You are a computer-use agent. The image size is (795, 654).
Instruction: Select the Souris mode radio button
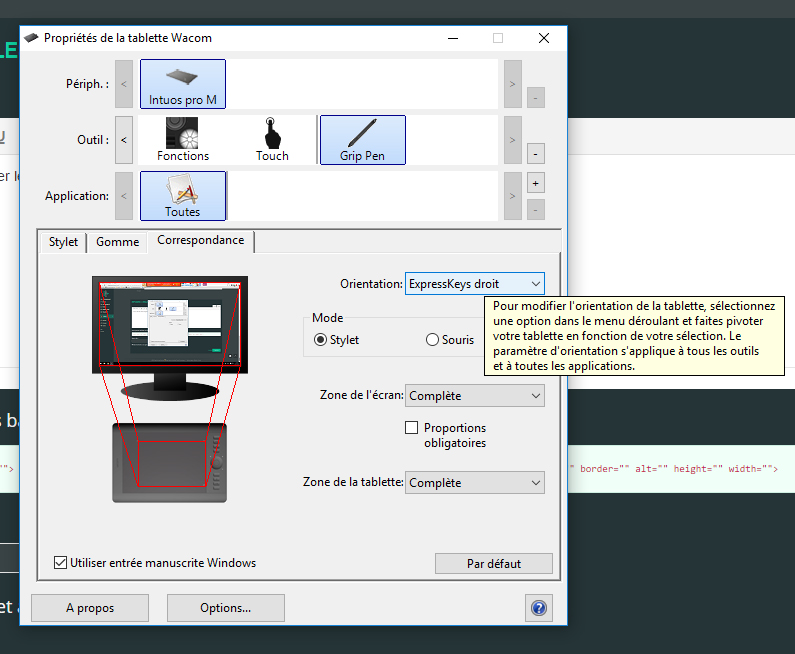[432, 340]
